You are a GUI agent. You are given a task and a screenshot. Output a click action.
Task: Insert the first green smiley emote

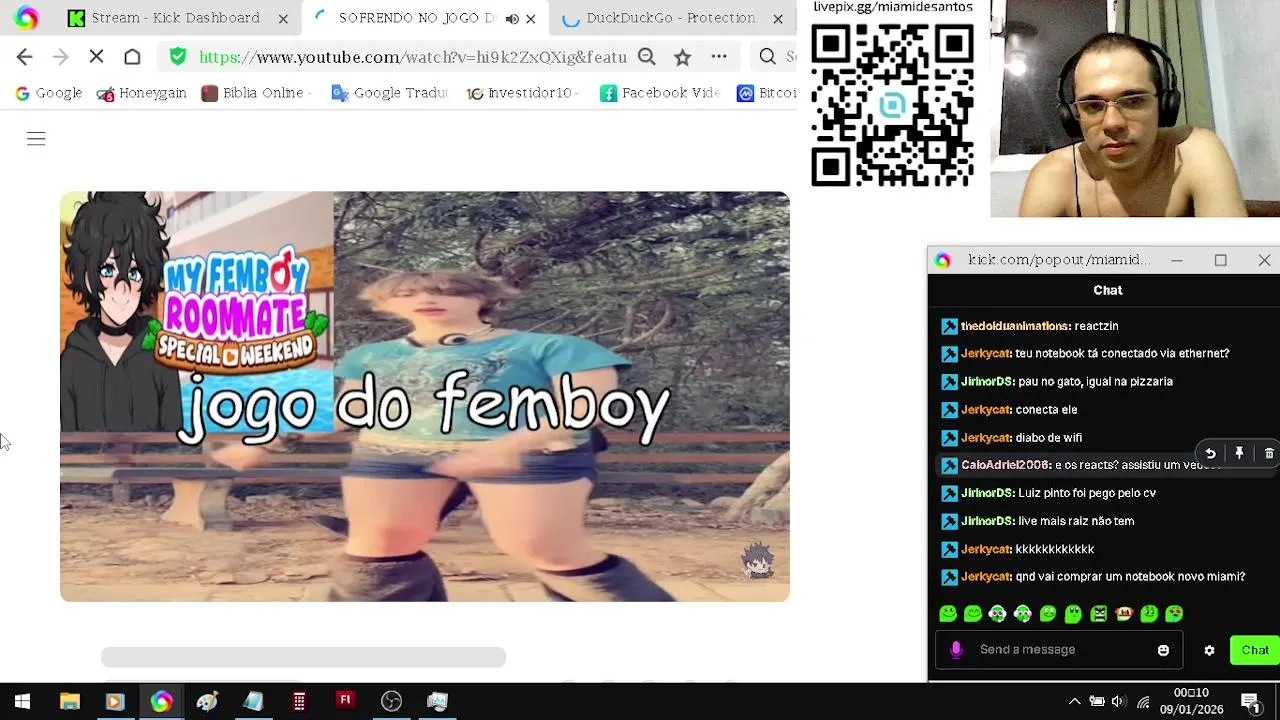pos(948,614)
